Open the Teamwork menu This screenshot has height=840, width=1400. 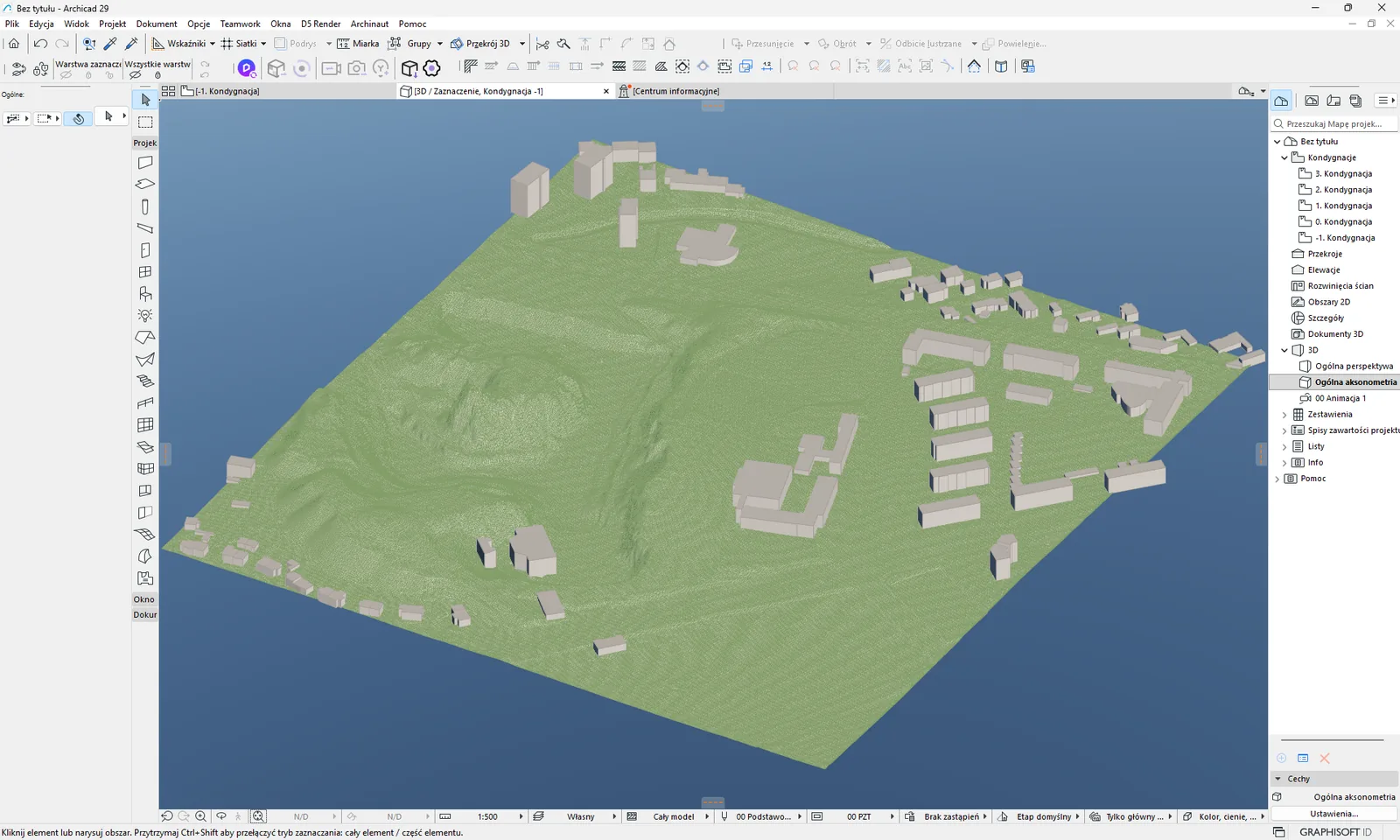point(240,24)
